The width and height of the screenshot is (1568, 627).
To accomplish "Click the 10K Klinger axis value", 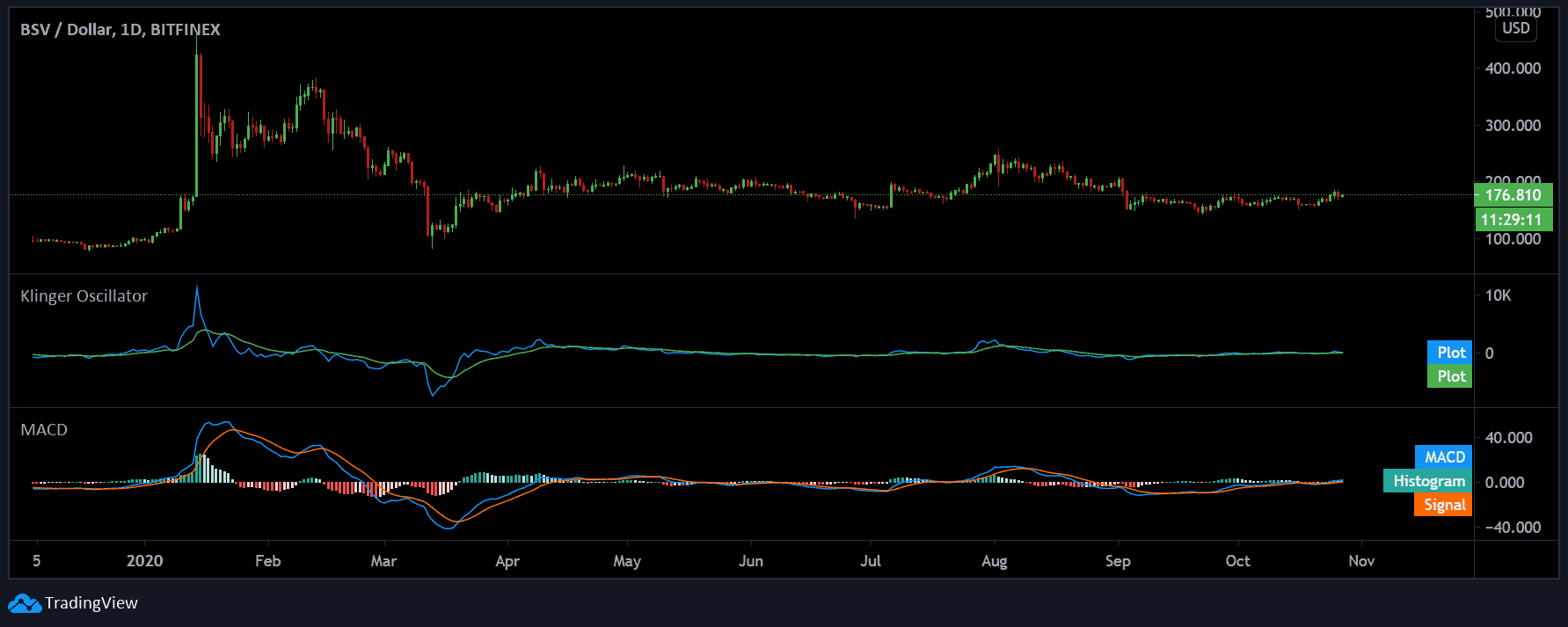I will (1498, 295).
